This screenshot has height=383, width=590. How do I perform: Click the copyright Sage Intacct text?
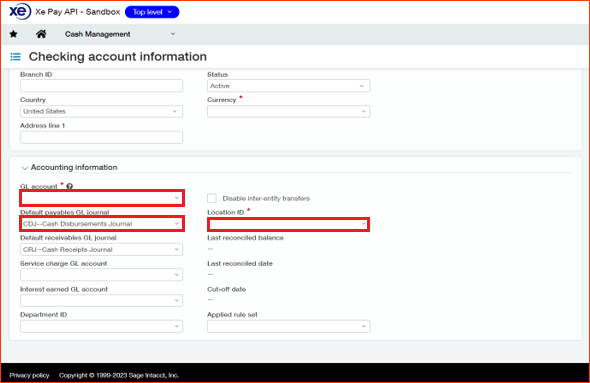(119, 375)
